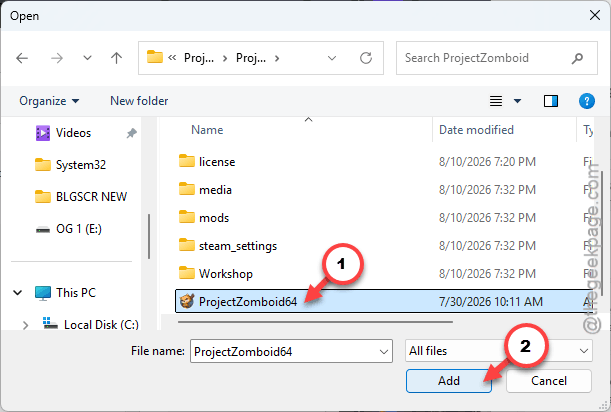Expand the arrow after the last breadcrumb
This screenshot has width=611, height=412.
[x=277, y=58]
